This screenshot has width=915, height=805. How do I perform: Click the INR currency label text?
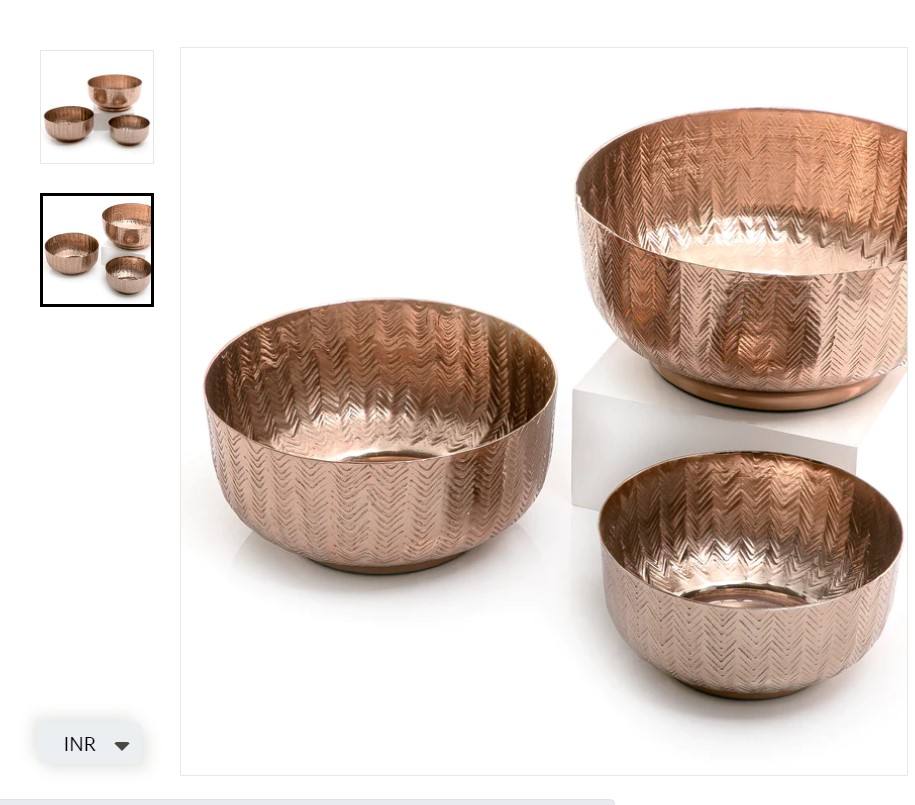pos(79,744)
